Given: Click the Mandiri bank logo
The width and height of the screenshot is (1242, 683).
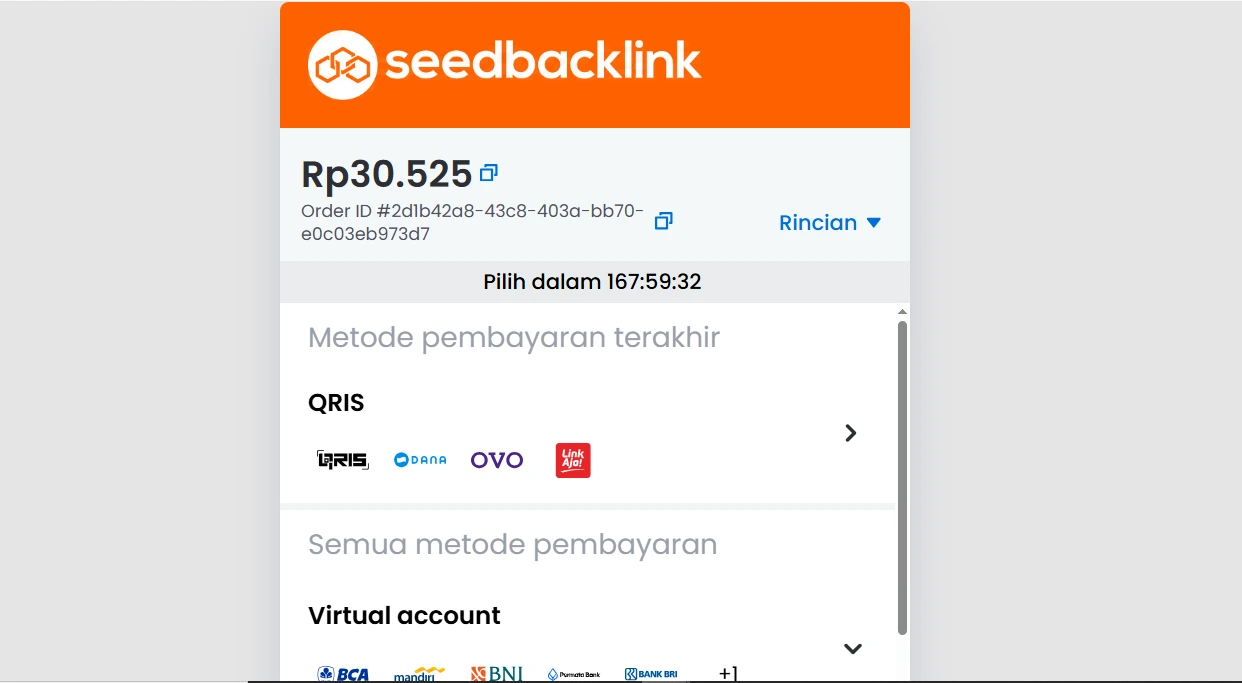Looking at the screenshot, I should (420, 674).
